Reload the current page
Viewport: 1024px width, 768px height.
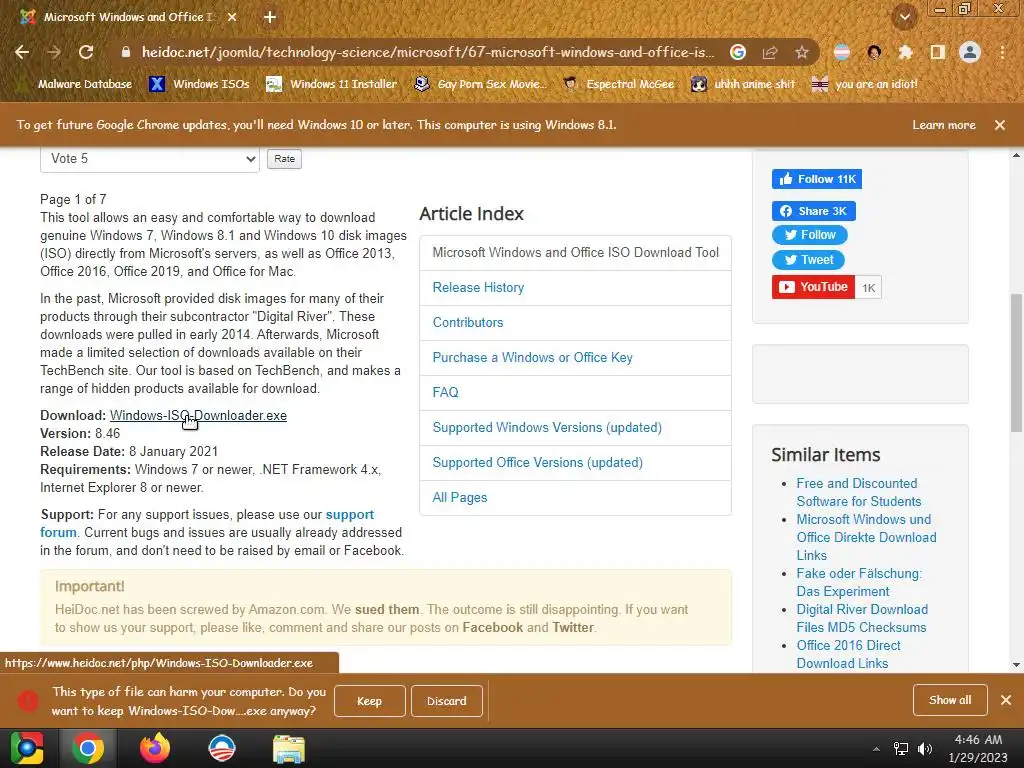(x=86, y=52)
